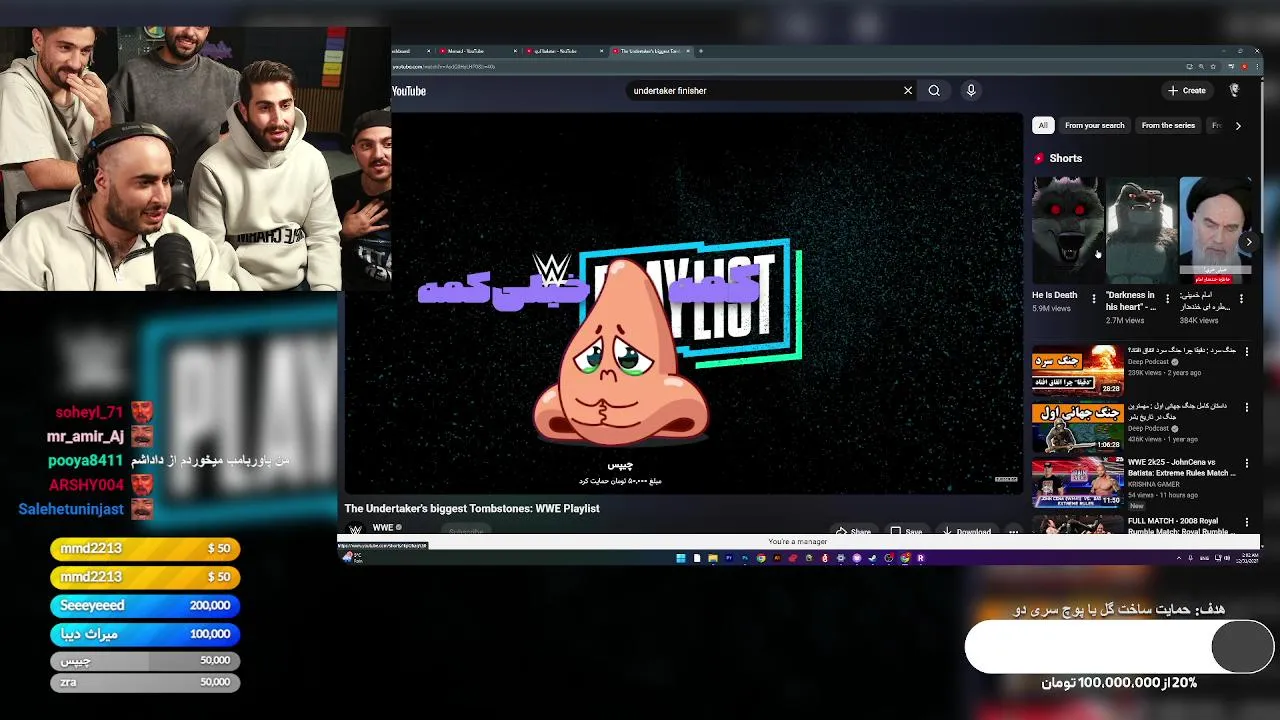Open the 'Darkness in his heart' short
Image resolution: width=1280 pixels, height=720 pixels.
tap(1141, 231)
